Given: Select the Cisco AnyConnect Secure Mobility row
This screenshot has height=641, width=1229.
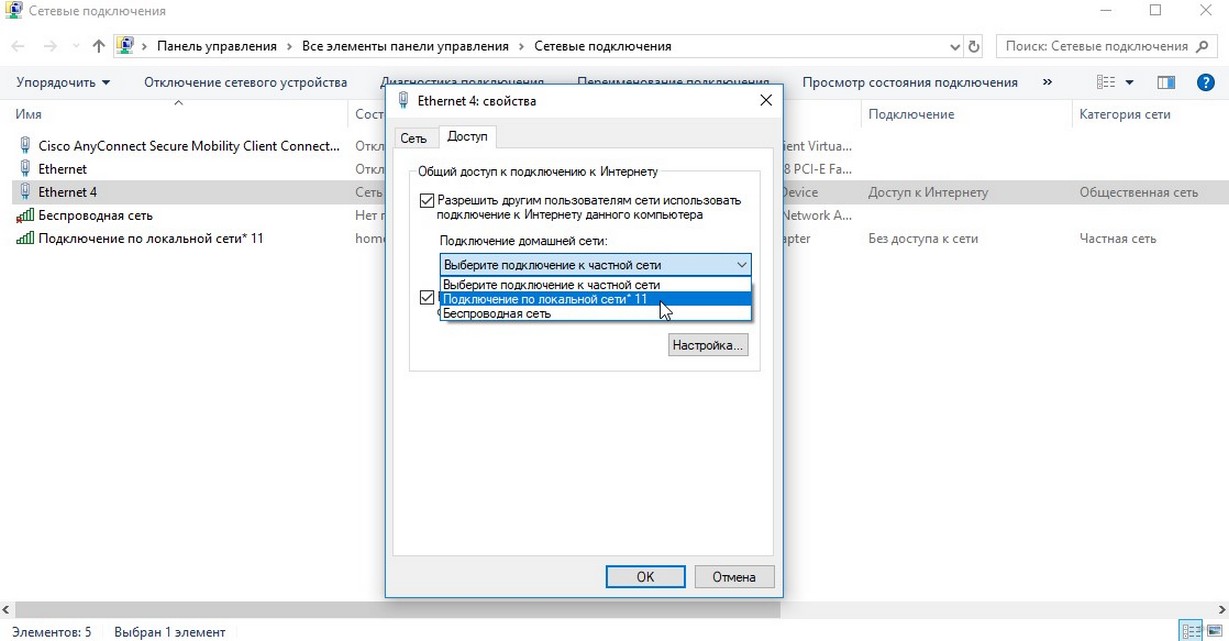Looking at the screenshot, I should [x=189, y=146].
